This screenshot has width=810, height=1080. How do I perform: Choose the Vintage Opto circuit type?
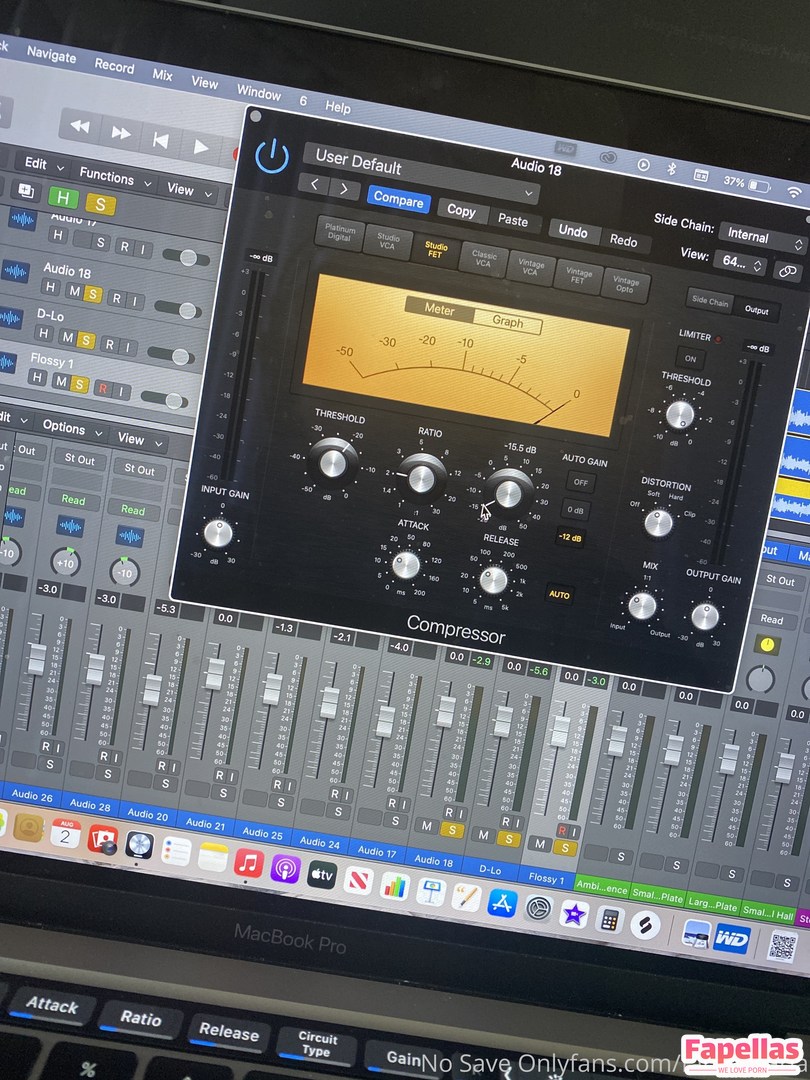[x=627, y=285]
